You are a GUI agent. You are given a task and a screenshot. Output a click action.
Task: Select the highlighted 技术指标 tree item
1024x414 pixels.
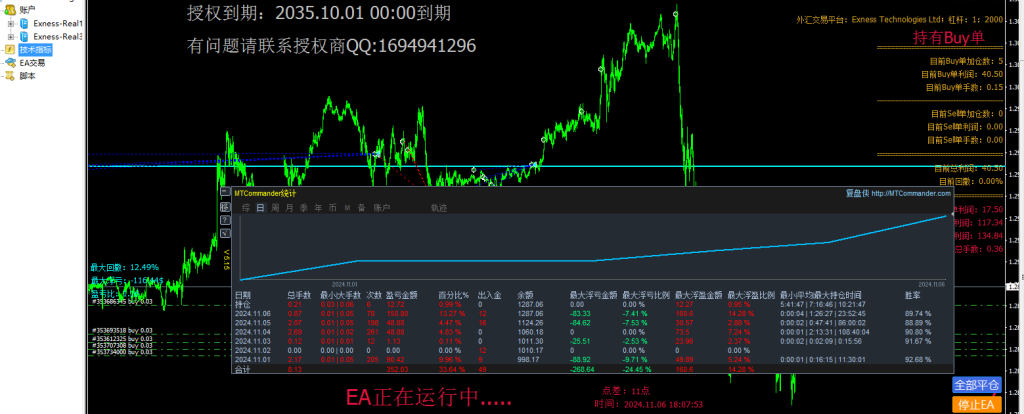35,50
